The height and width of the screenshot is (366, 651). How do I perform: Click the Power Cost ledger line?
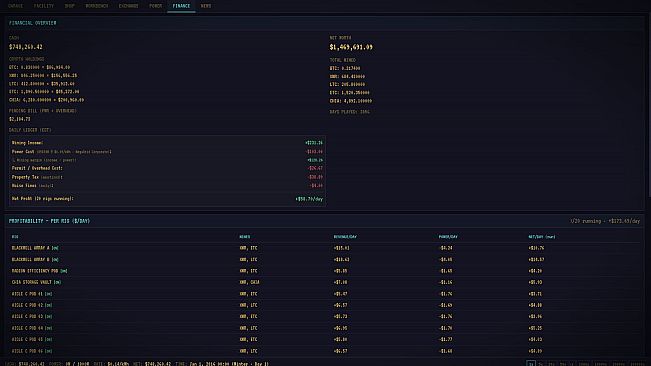coord(167,151)
